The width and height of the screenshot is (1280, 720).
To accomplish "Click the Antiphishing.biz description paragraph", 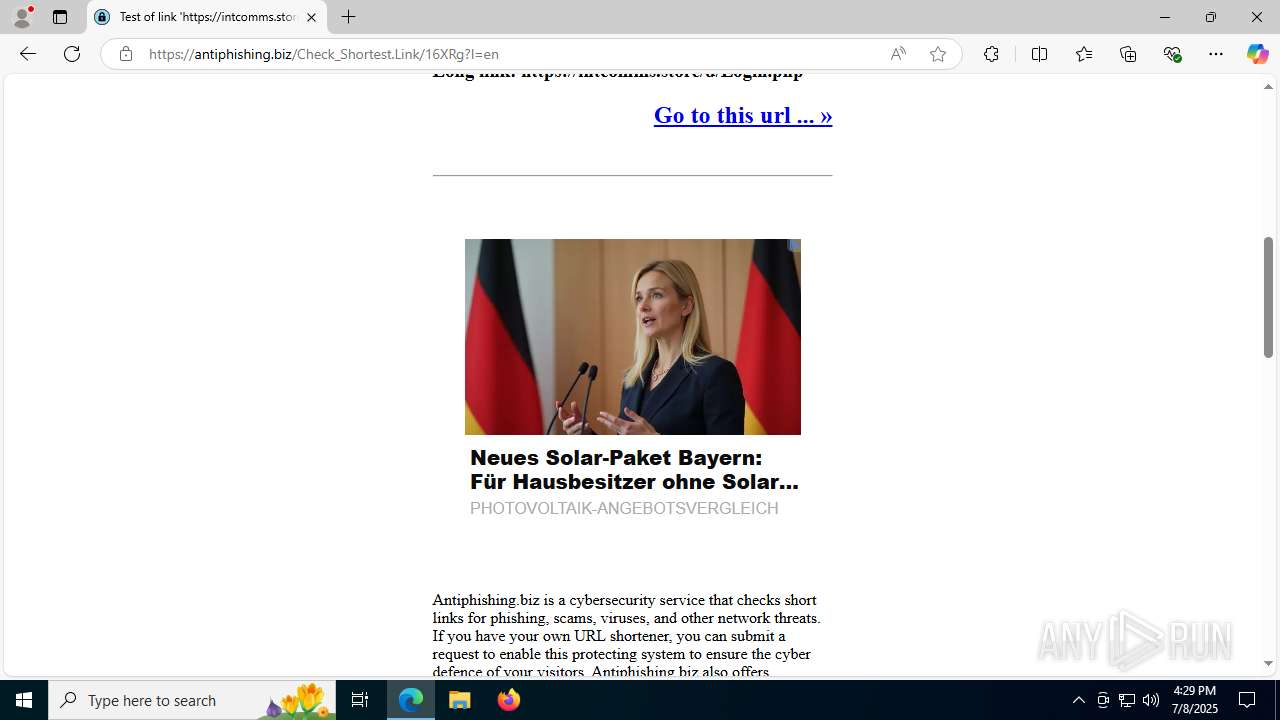I will click(x=628, y=636).
